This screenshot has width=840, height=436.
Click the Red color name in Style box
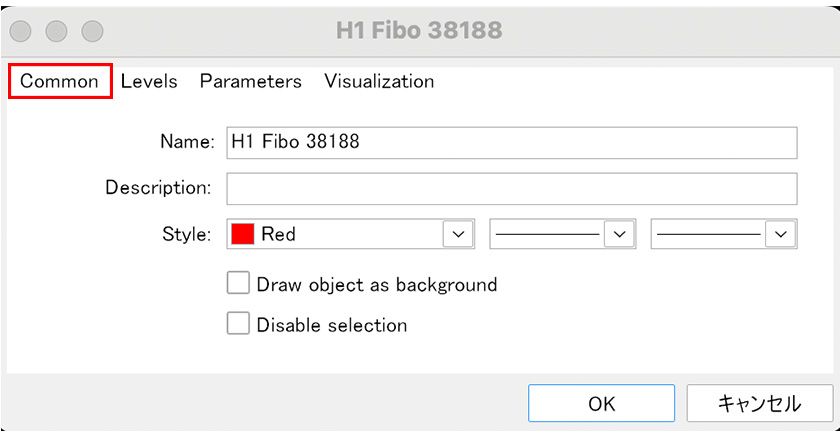(278, 234)
